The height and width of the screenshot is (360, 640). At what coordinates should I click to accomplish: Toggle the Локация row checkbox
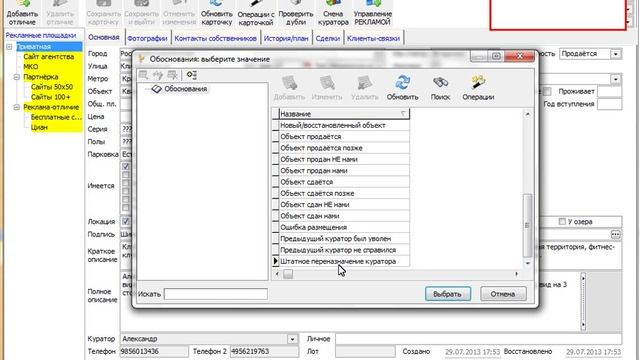[126, 221]
